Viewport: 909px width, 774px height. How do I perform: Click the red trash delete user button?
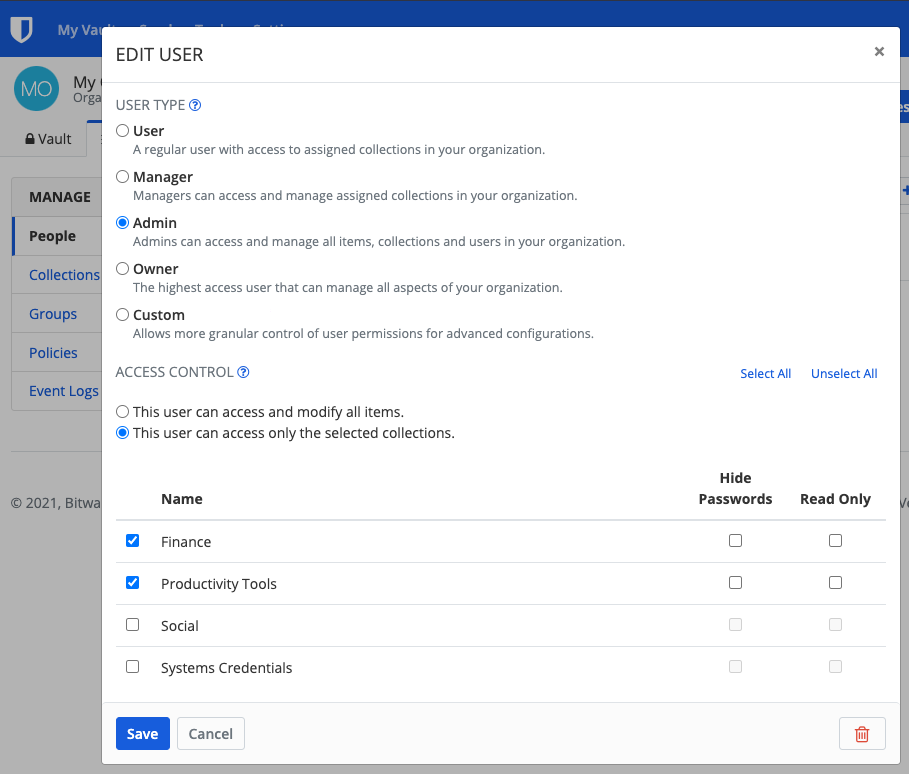(862, 733)
